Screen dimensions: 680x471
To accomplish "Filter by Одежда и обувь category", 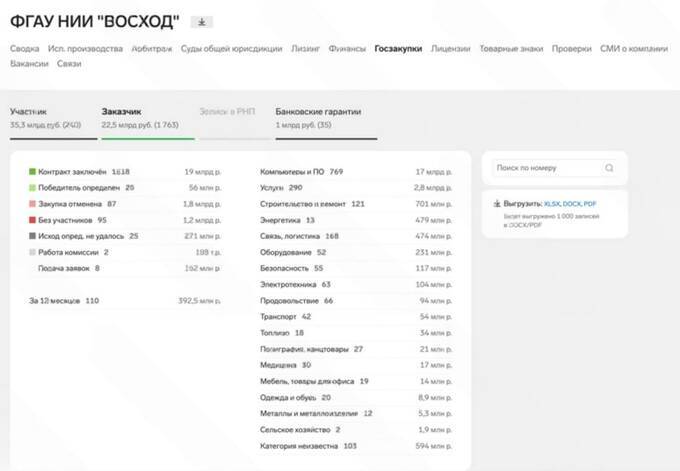I will [356, 397].
